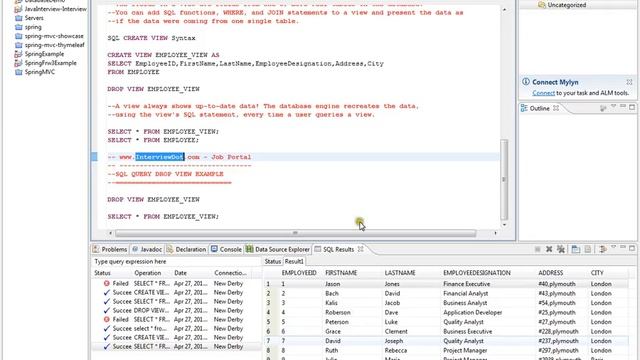Switch SQL Results display mode icon
640x360 pixels.
(x=576, y=249)
